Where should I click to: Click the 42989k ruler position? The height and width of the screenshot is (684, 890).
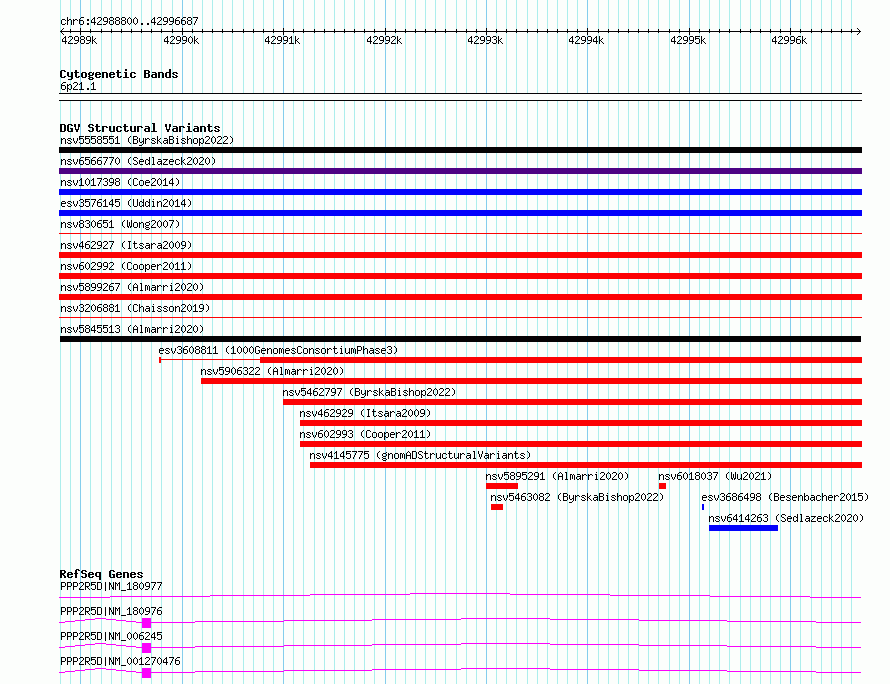point(79,40)
